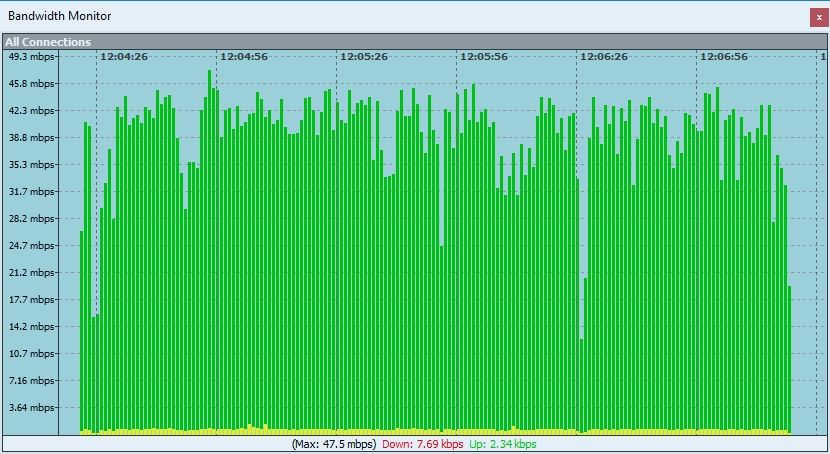The height and width of the screenshot is (454, 830).
Task: Select the 12:04:56 time marker
Action: click(244, 57)
